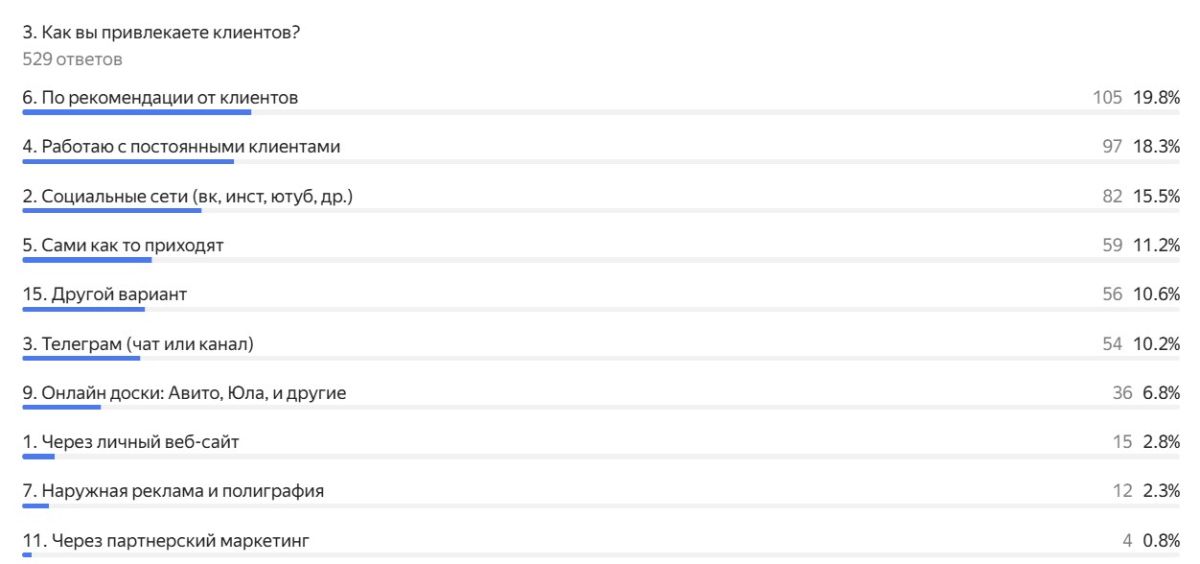This screenshot has width=1200, height=564.
Task: Click the blue bar under 'По рекомендации от клиентов'
Action: [x=136, y=112]
